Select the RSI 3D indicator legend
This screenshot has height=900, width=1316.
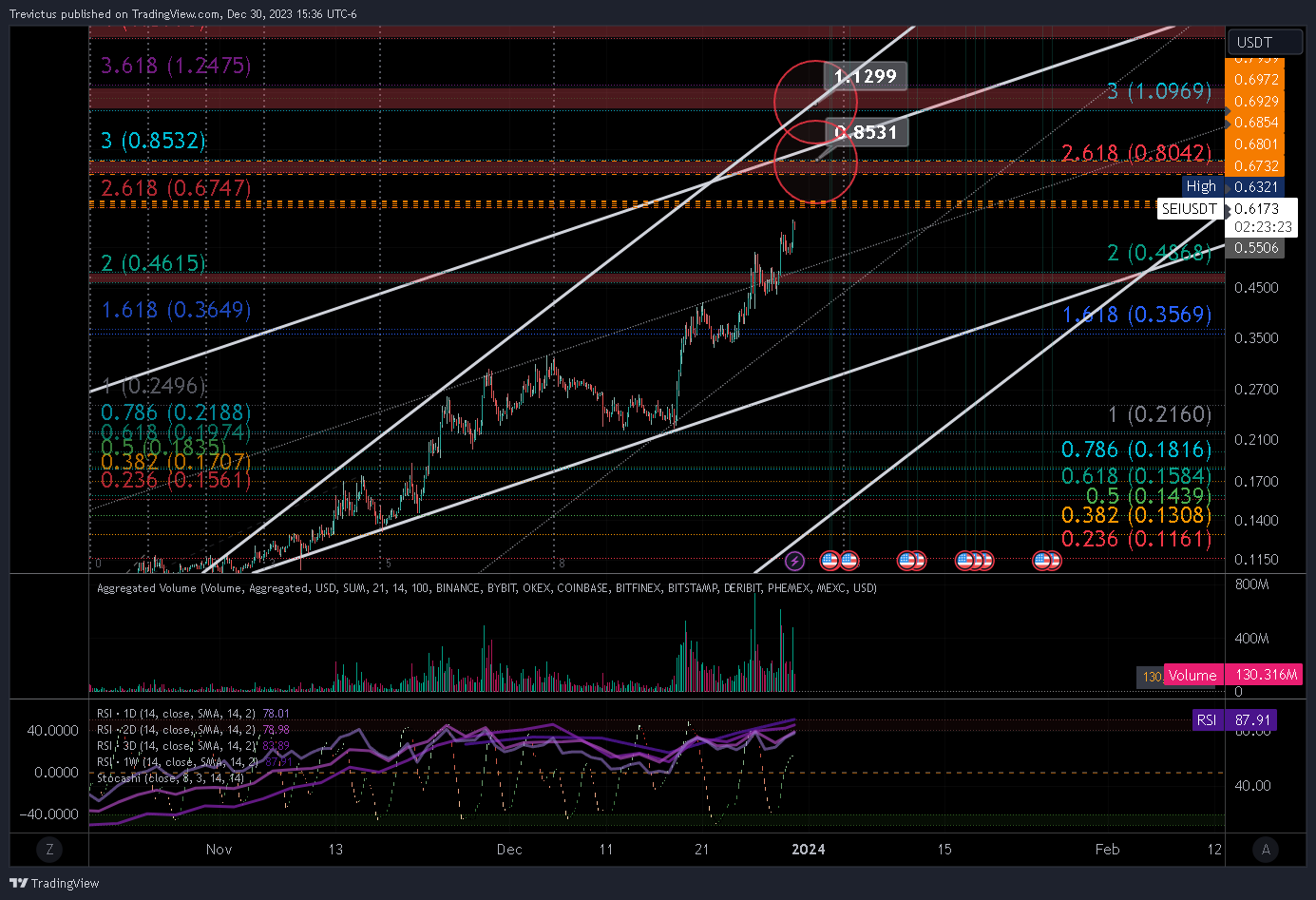click(x=193, y=745)
